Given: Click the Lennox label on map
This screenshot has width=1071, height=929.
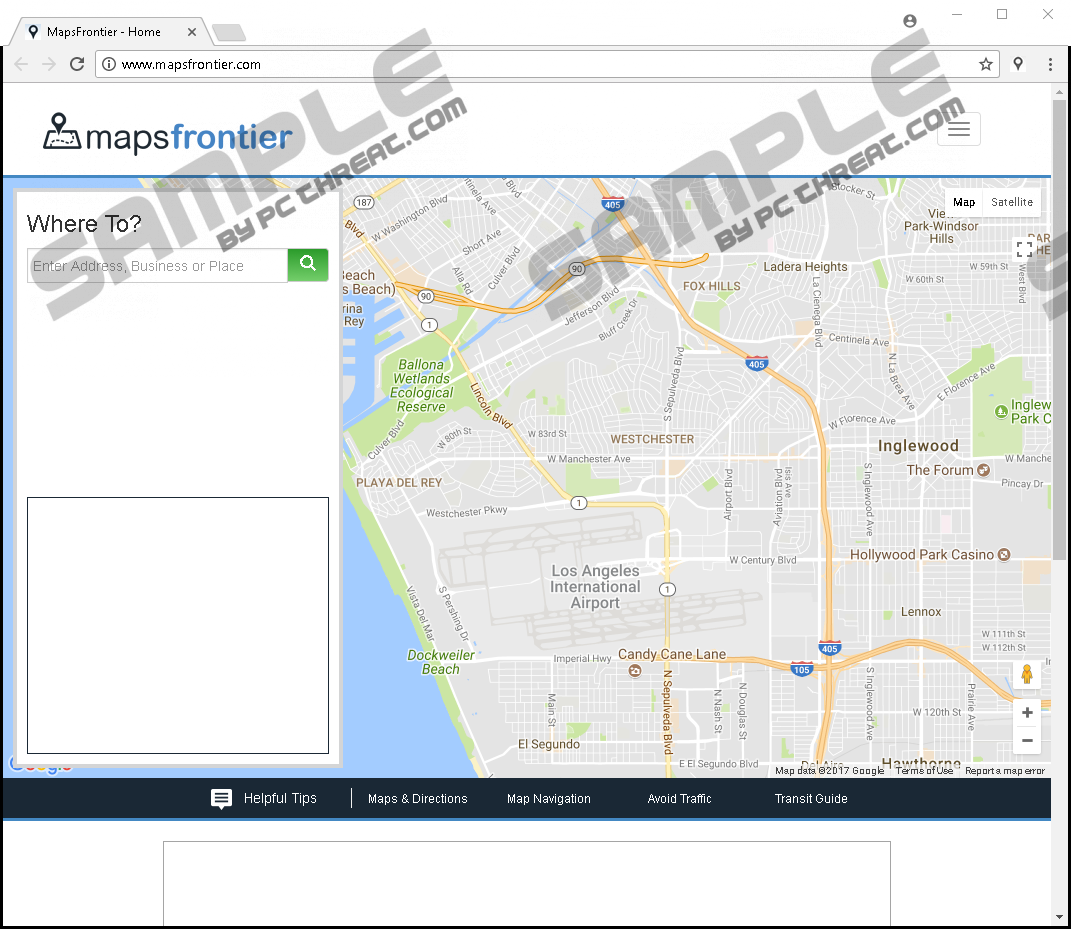Looking at the screenshot, I should click(x=921, y=612).
